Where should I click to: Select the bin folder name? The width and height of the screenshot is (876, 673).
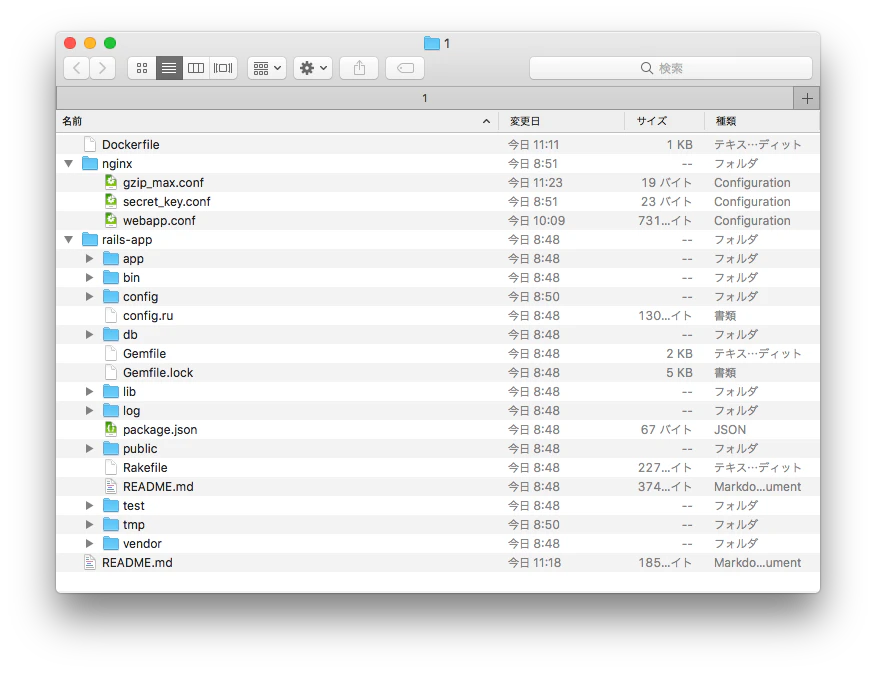coord(131,278)
